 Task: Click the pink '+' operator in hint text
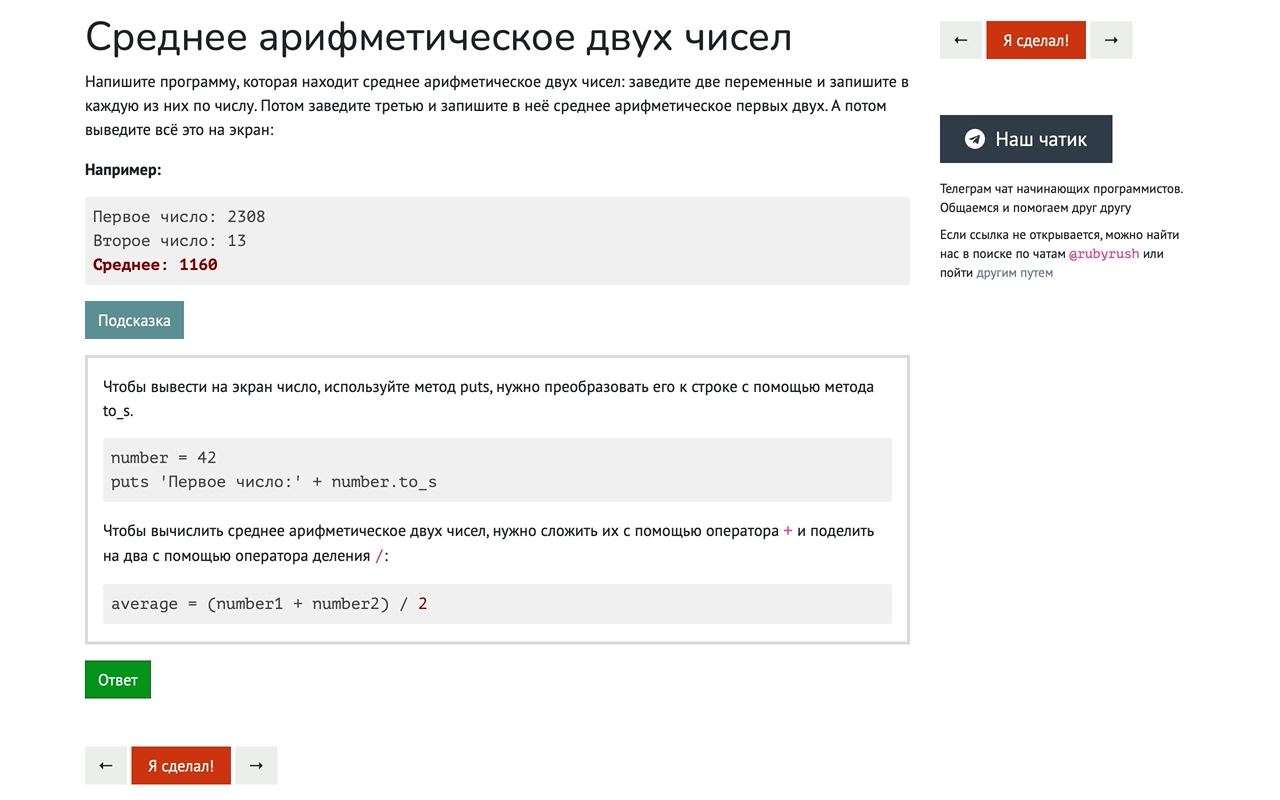pos(788,531)
